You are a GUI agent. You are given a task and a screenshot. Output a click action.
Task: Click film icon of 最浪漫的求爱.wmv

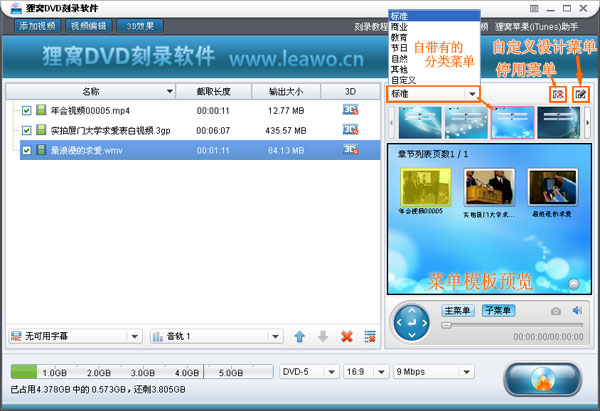(x=41, y=150)
